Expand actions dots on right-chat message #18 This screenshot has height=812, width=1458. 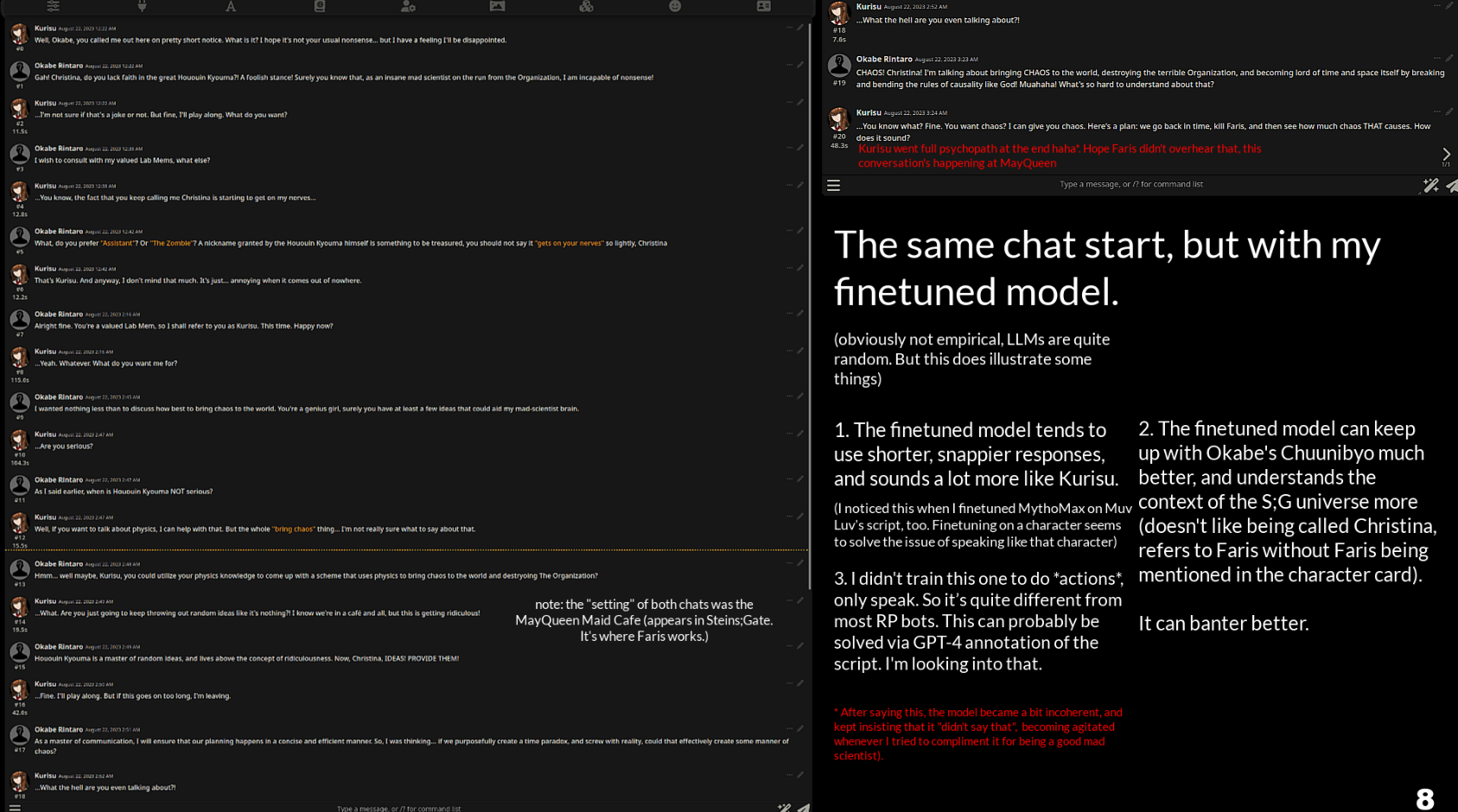[1437, 5]
